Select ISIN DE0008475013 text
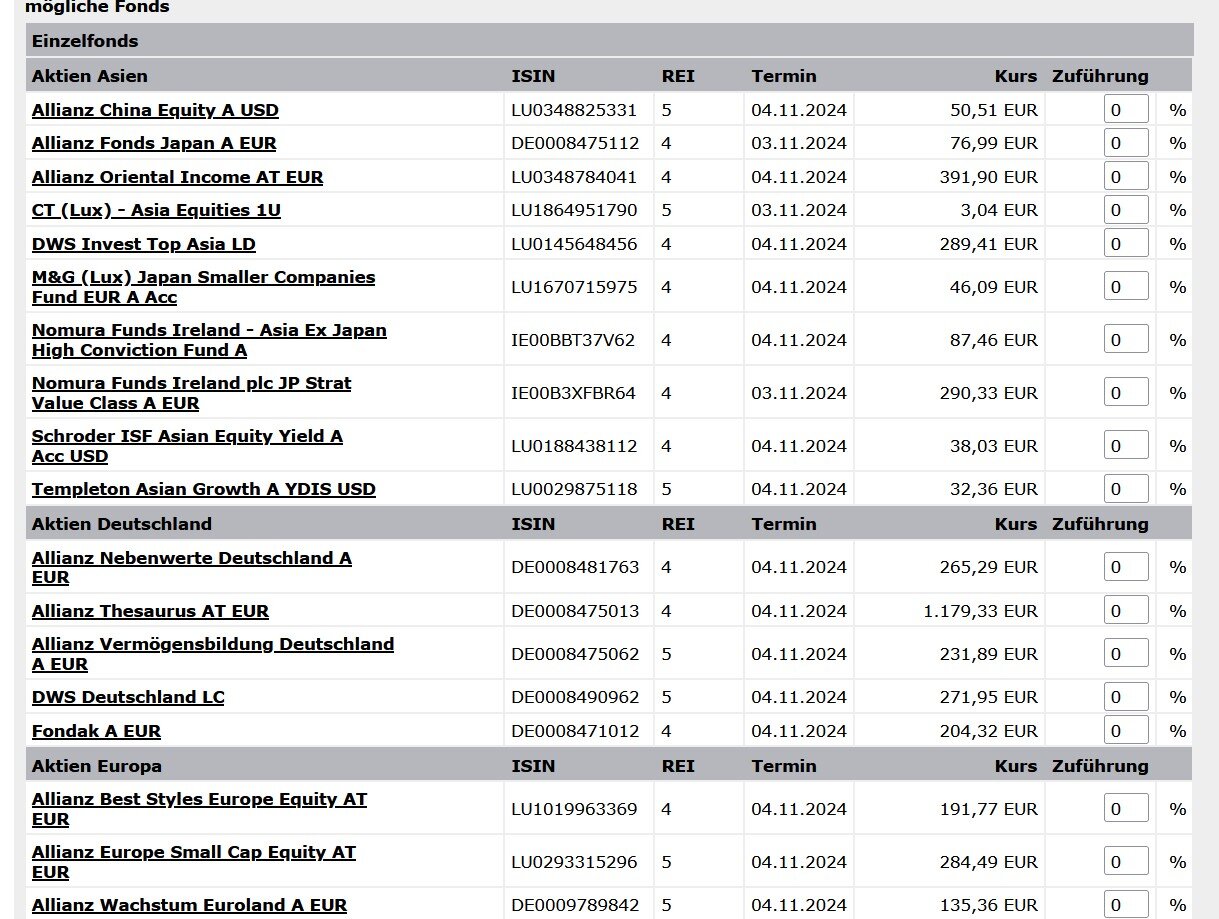The height and width of the screenshot is (919, 1219). 575,611
